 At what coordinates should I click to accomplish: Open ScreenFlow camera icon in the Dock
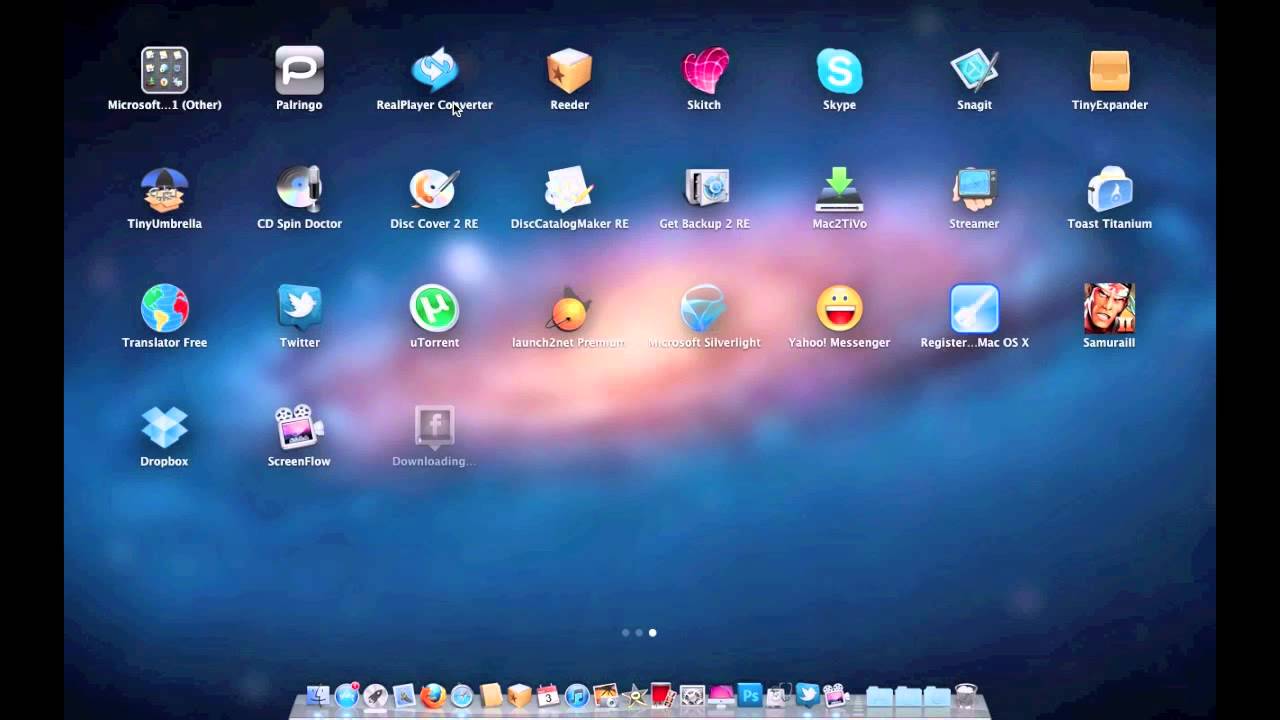click(x=836, y=695)
